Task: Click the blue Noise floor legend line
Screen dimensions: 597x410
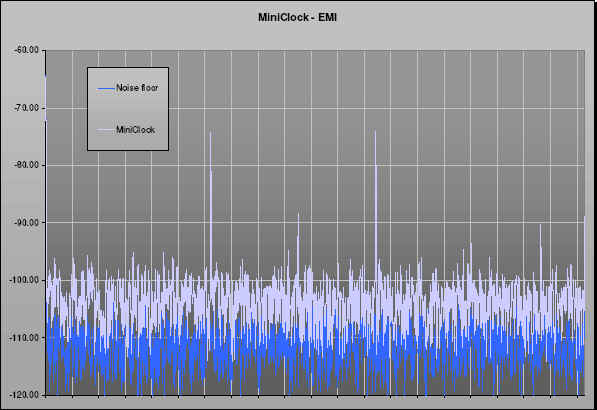Action: coord(105,89)
